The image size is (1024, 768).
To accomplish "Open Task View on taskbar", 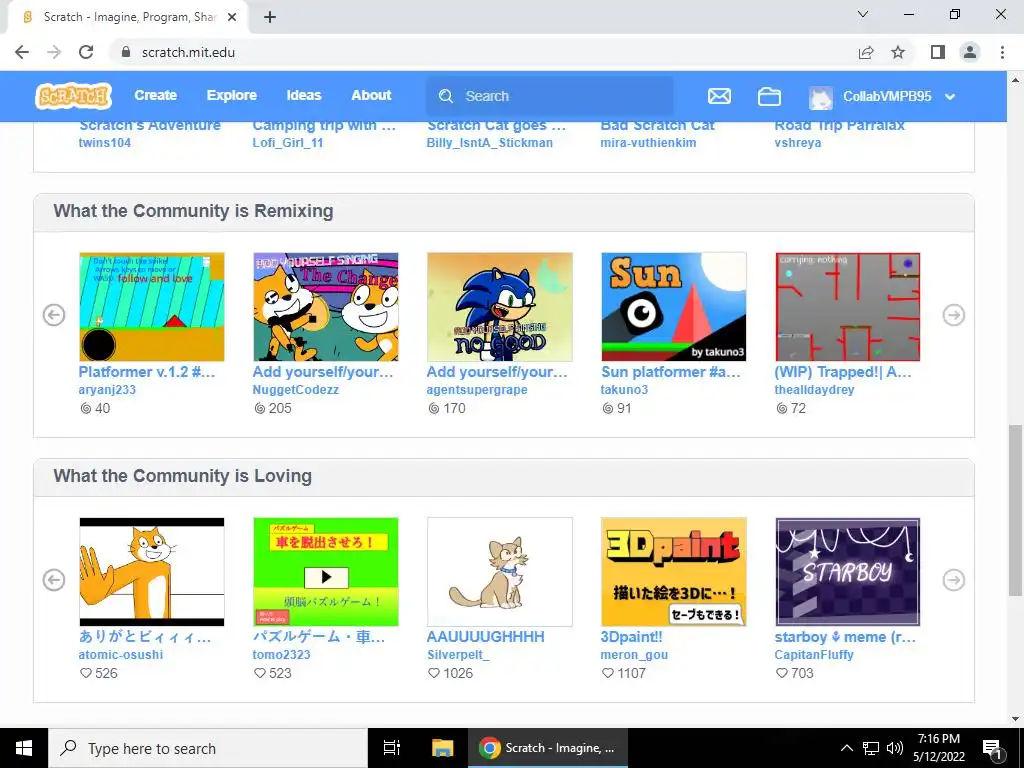I will 392,748.
